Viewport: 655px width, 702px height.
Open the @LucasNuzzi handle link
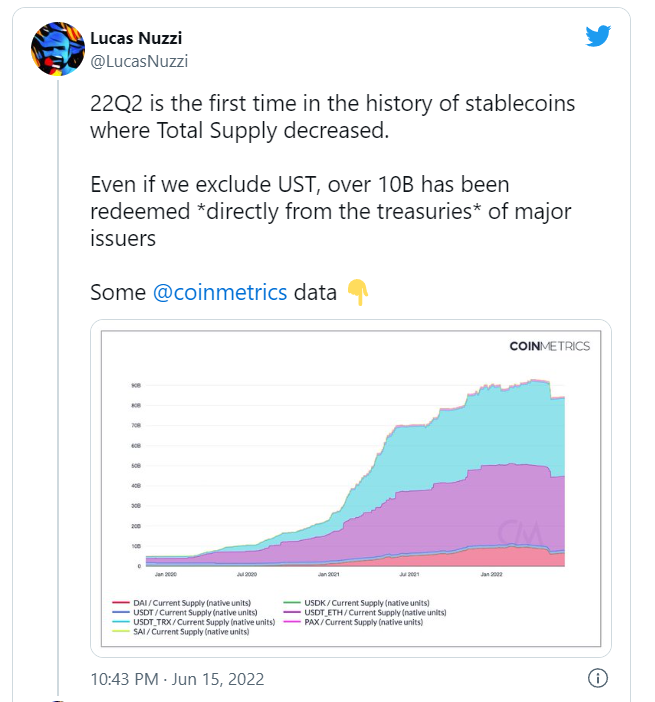coord(139,61)
